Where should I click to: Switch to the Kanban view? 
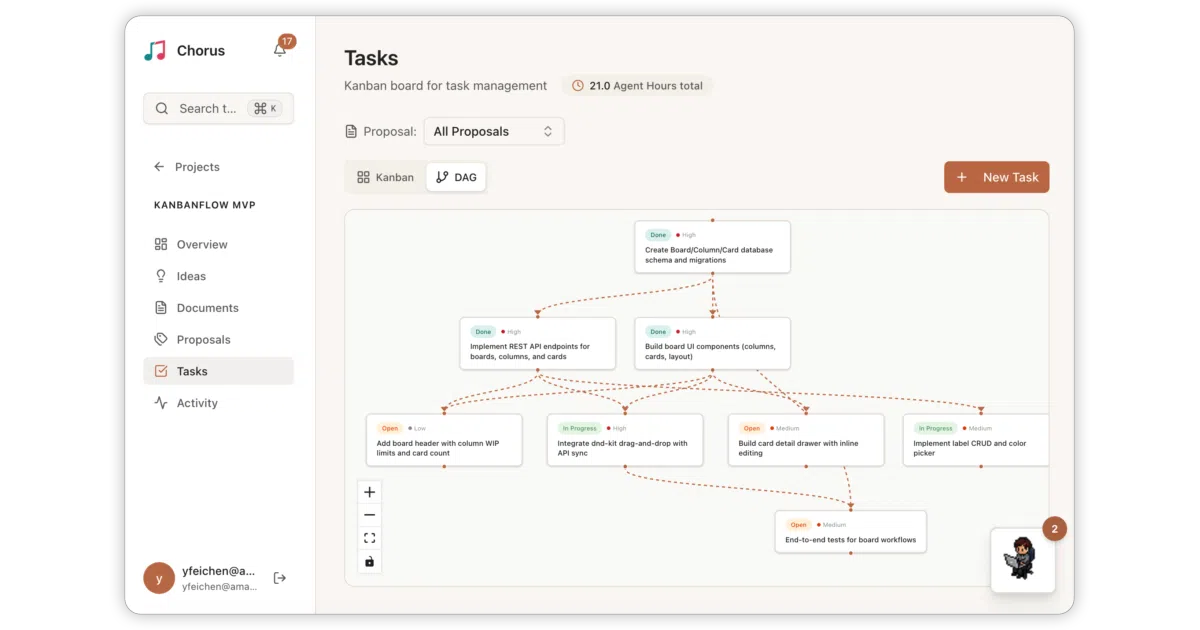pyautogui.click(x=385, y=177)
